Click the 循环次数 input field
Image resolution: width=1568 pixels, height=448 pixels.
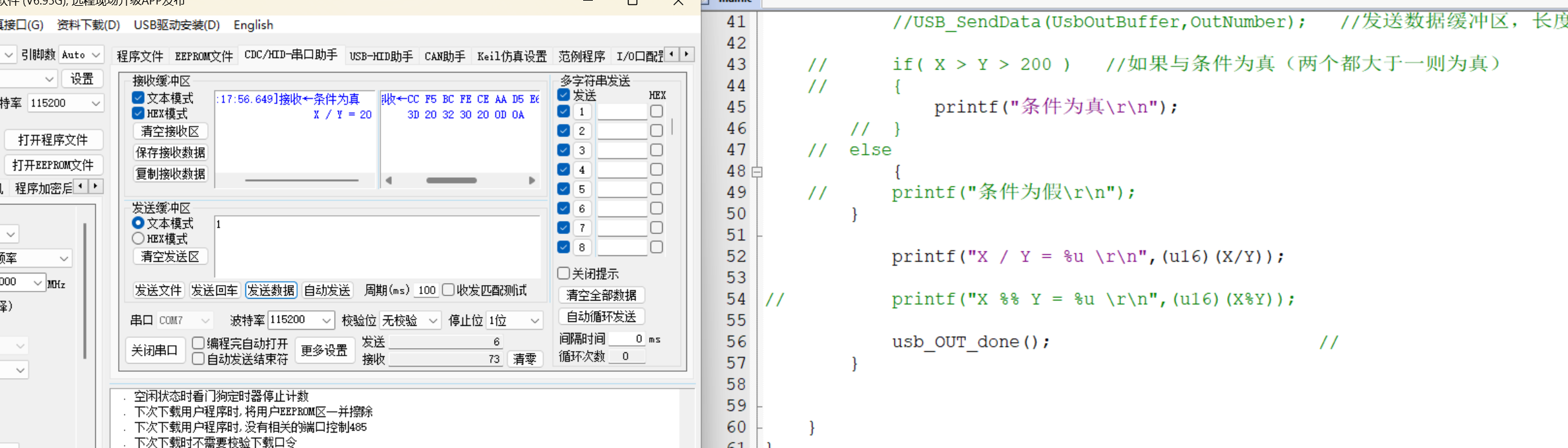tap(626, 356)
